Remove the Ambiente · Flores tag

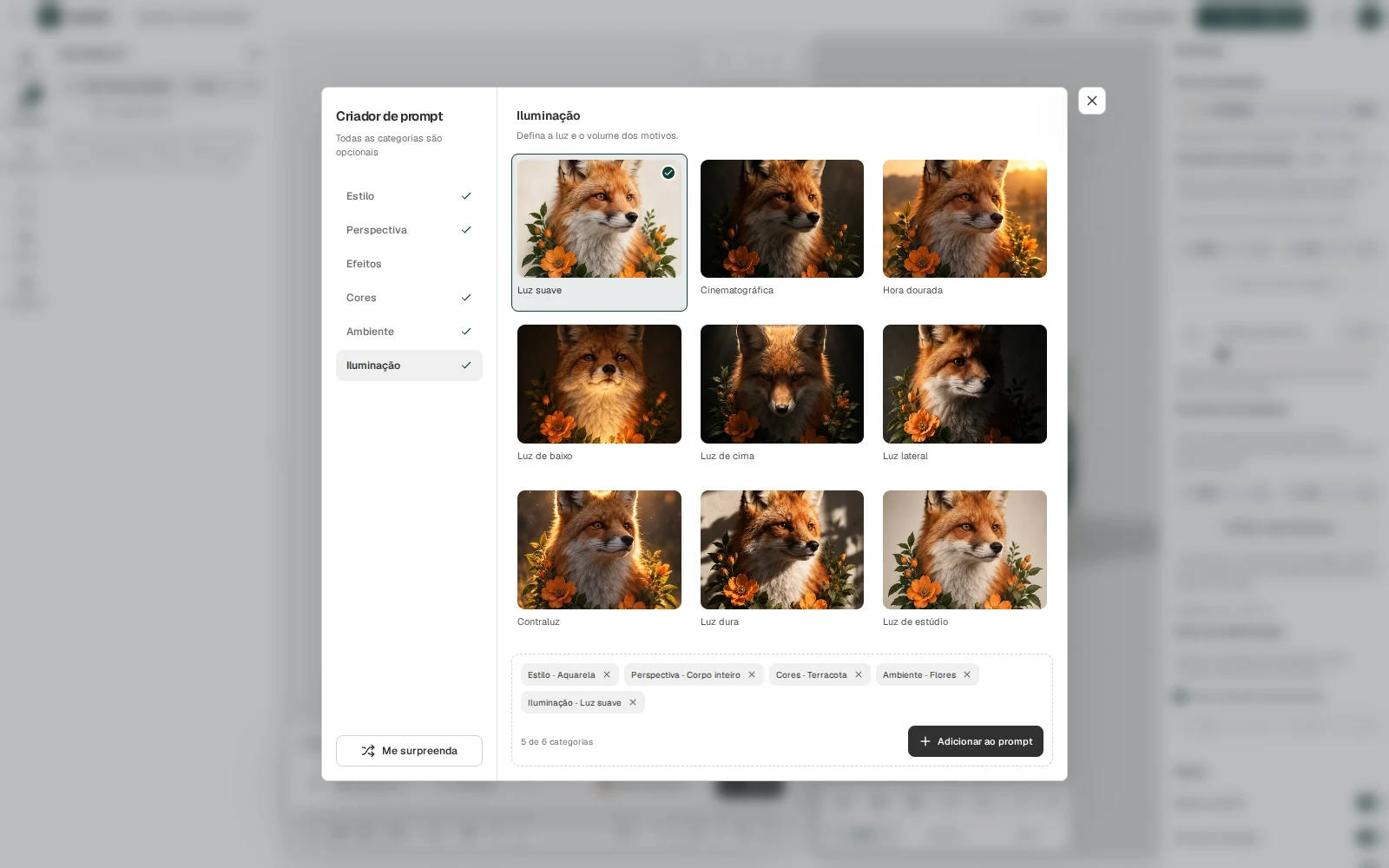(x=967, y=674)
